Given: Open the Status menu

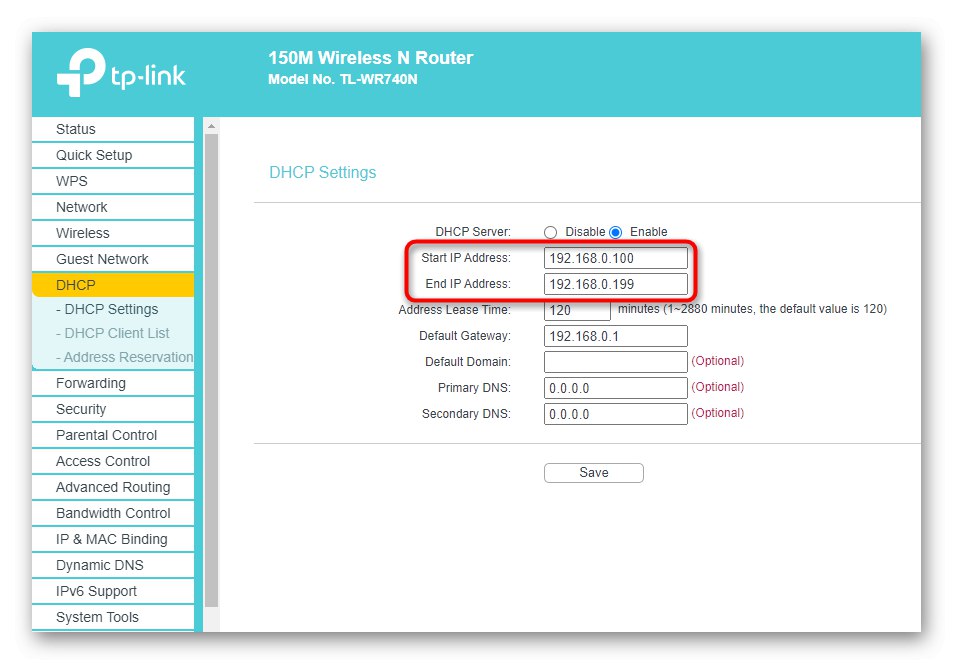Looking at the screenshot, I should pyautogui.click(x=113, y=130).
